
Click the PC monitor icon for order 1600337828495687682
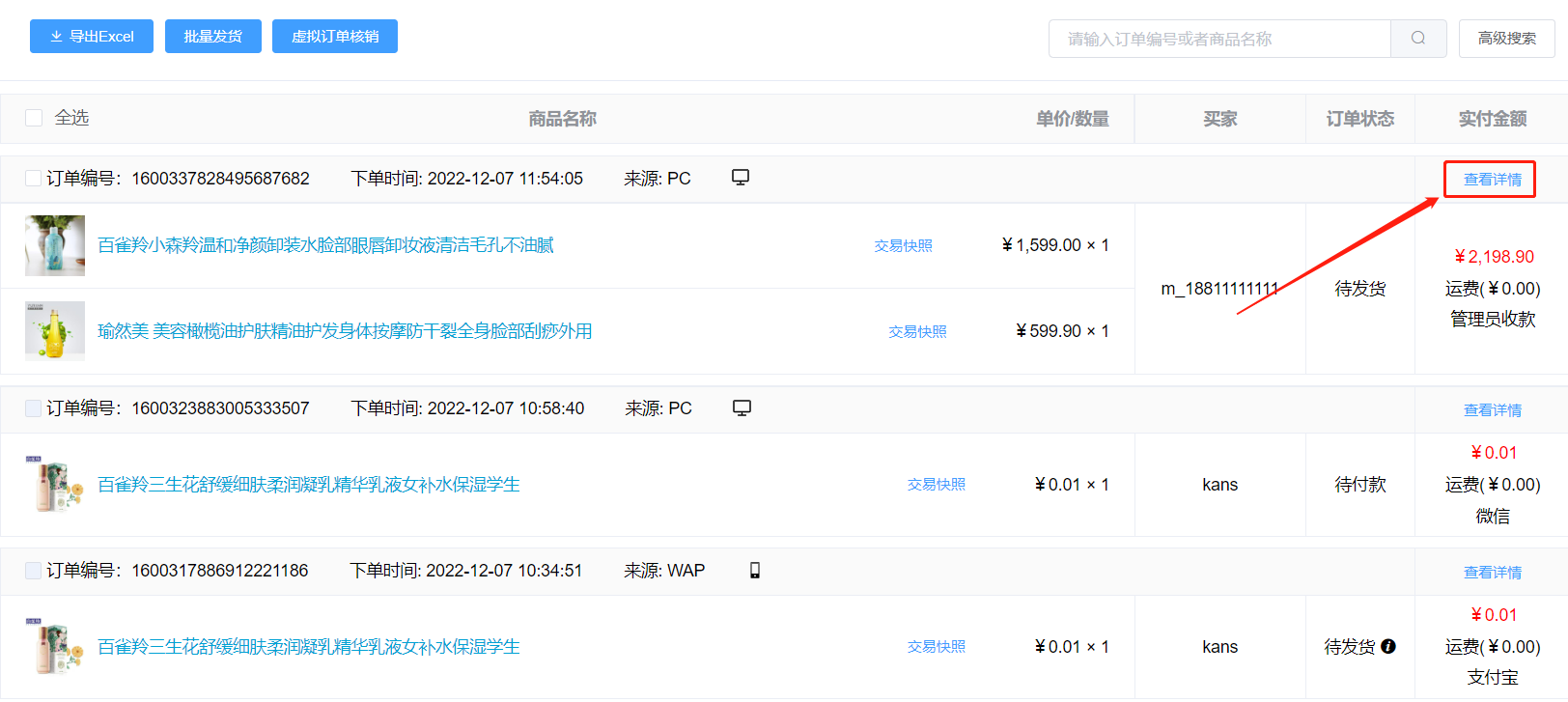coord(741,178)
